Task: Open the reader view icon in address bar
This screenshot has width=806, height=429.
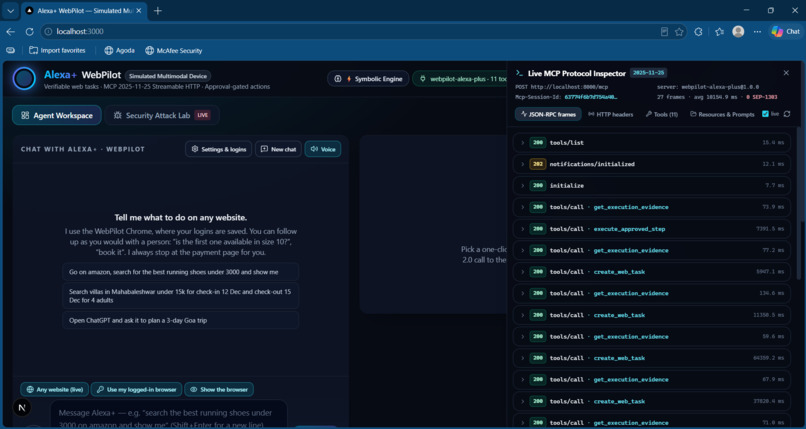Action: point(664,32)
